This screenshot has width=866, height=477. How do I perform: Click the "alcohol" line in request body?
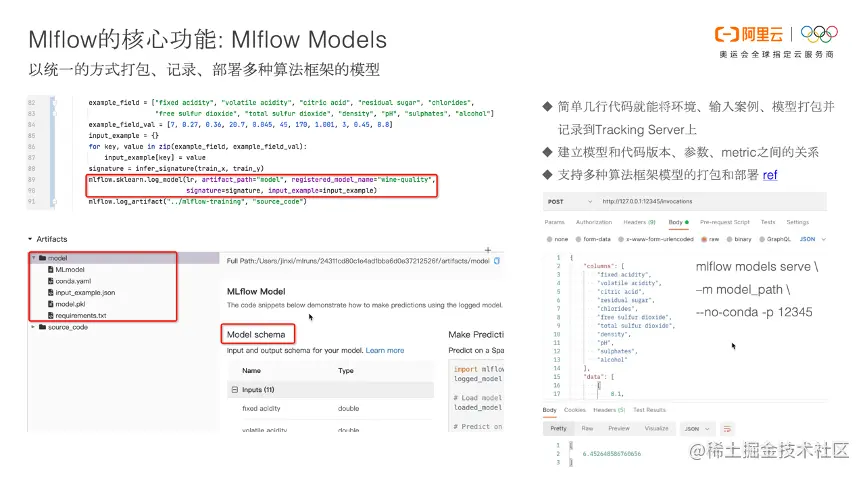click(x=612, y=359)
